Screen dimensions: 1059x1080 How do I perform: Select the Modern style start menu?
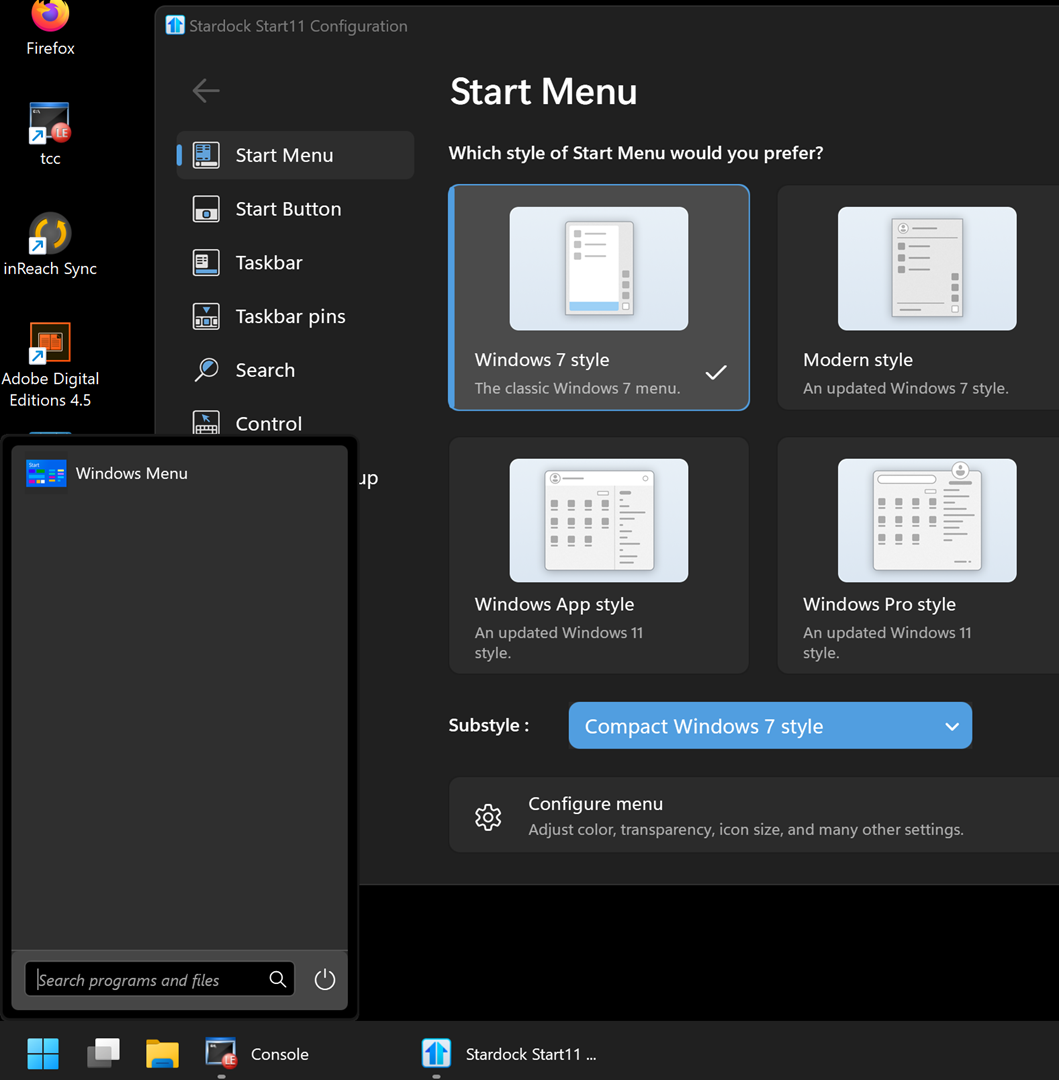click(925, 297)
